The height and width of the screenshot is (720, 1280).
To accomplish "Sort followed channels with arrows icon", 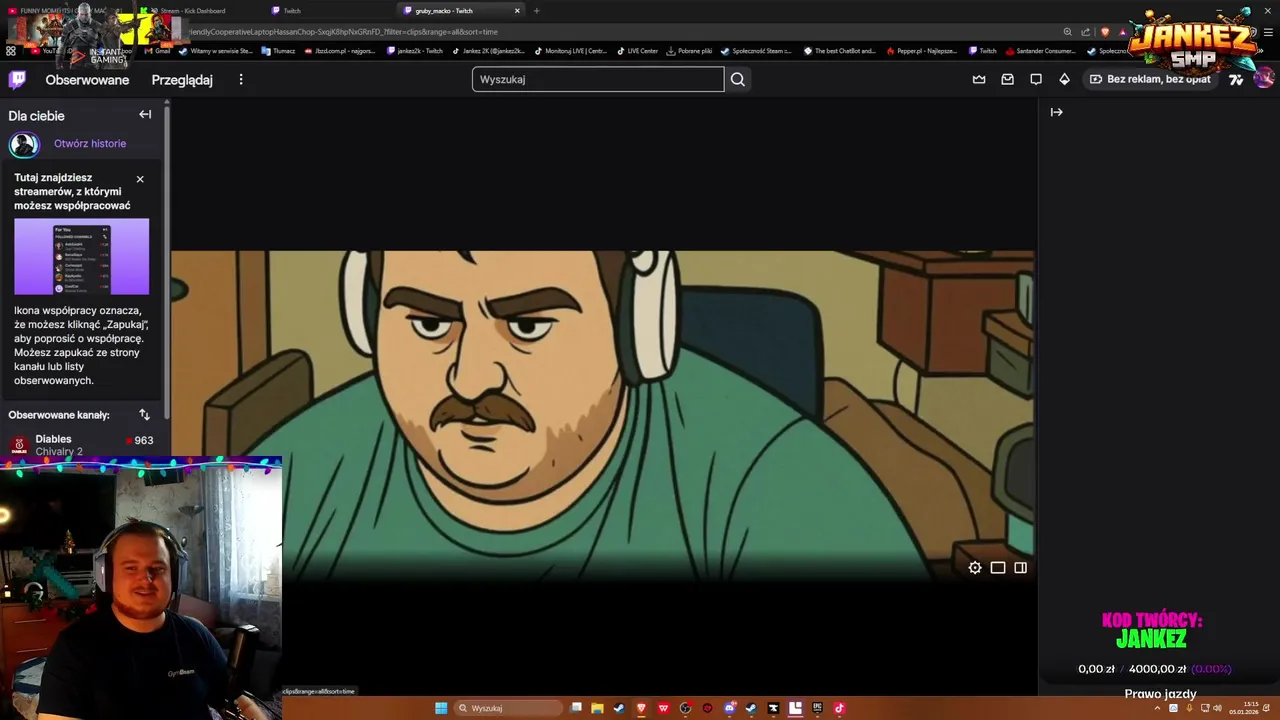I will tap(144, 414).
